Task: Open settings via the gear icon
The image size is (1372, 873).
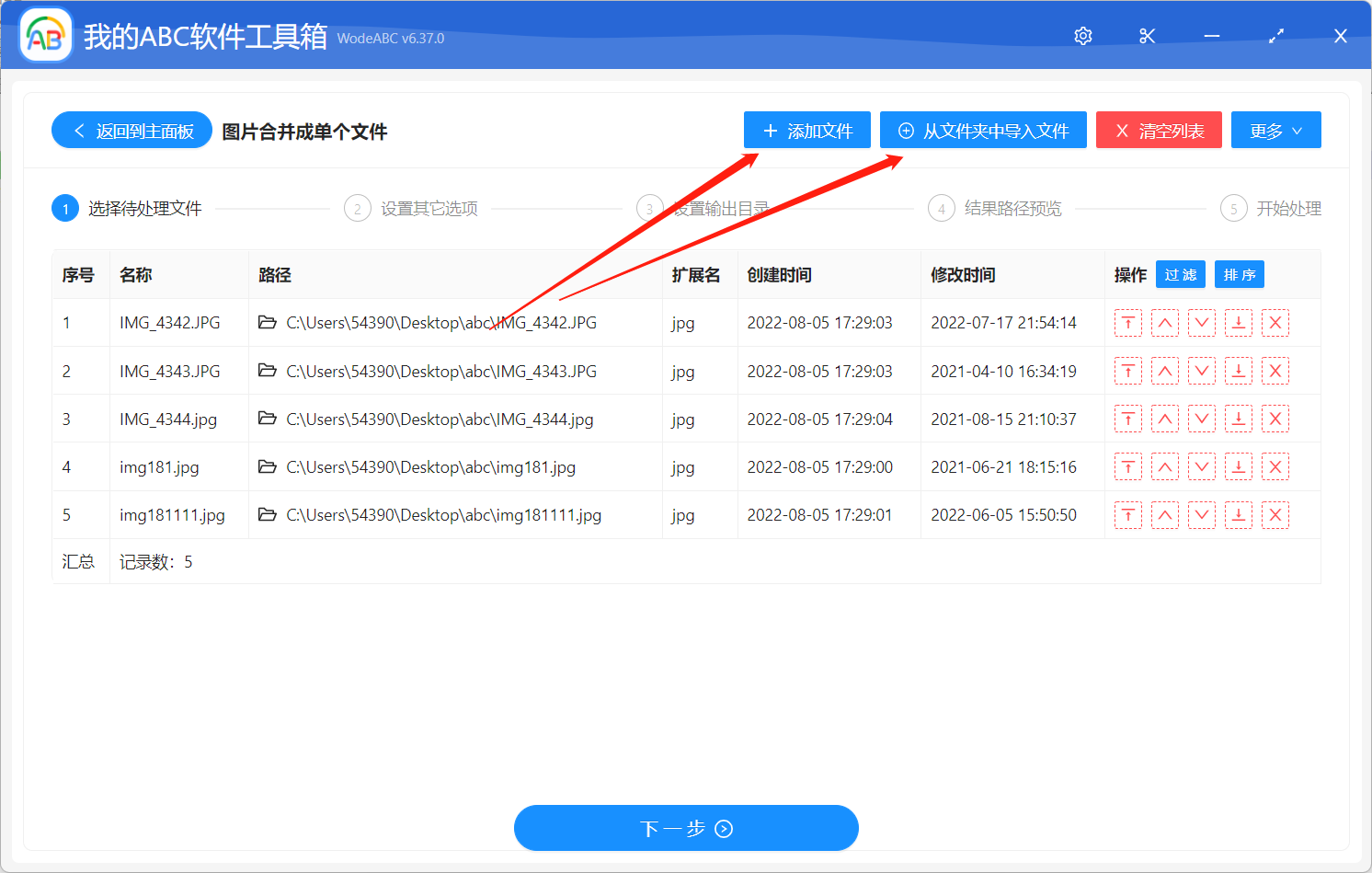Action: pyautogui.click(x=1082, y=35)
